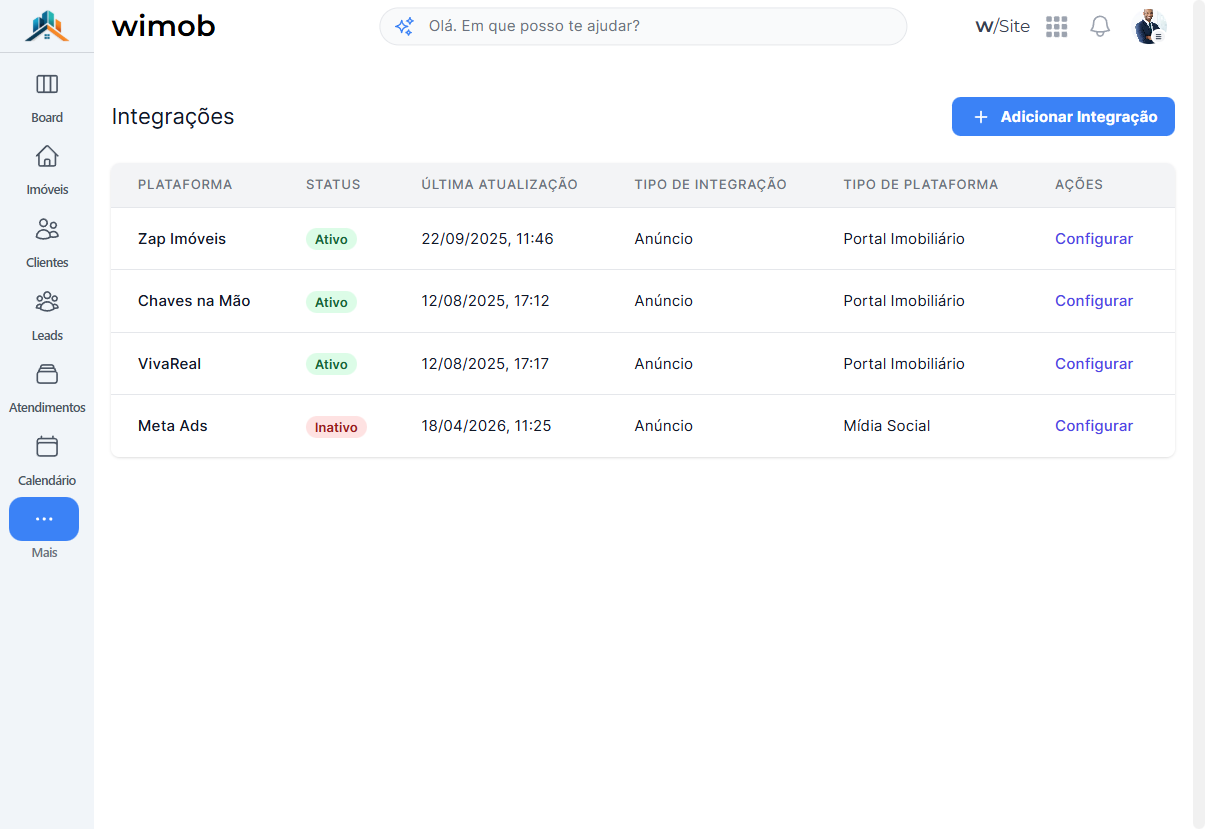Click the Plataforma column header

(x=185, y=185)
